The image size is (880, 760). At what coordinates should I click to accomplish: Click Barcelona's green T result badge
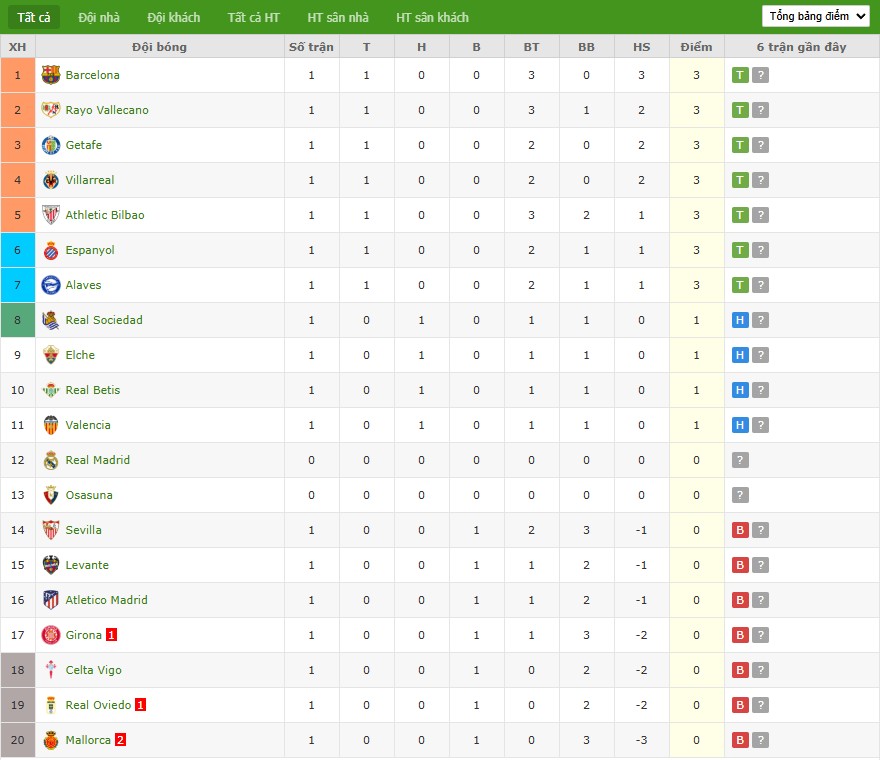point(740,75)
